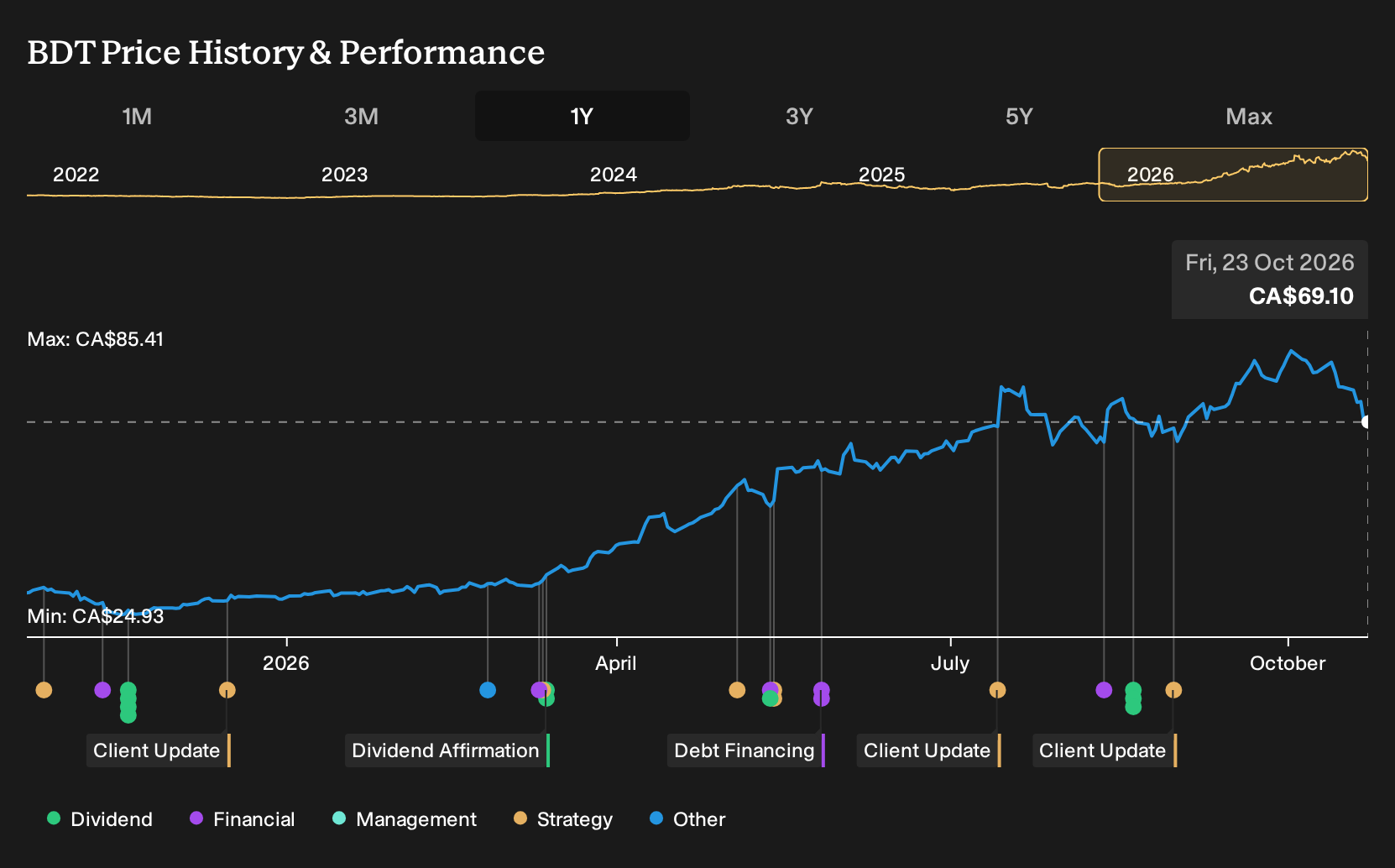Click the orange marker below July

pos(997,690)
